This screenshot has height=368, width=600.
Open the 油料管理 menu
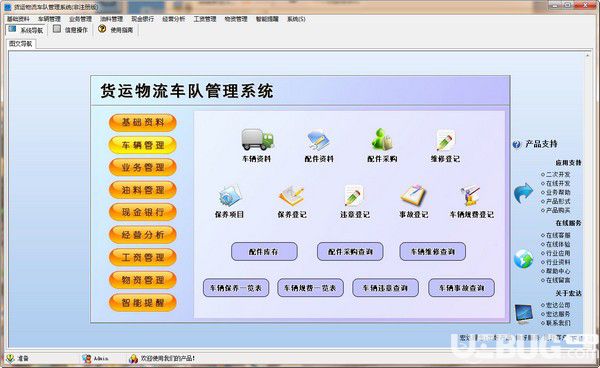pos(111,19)
